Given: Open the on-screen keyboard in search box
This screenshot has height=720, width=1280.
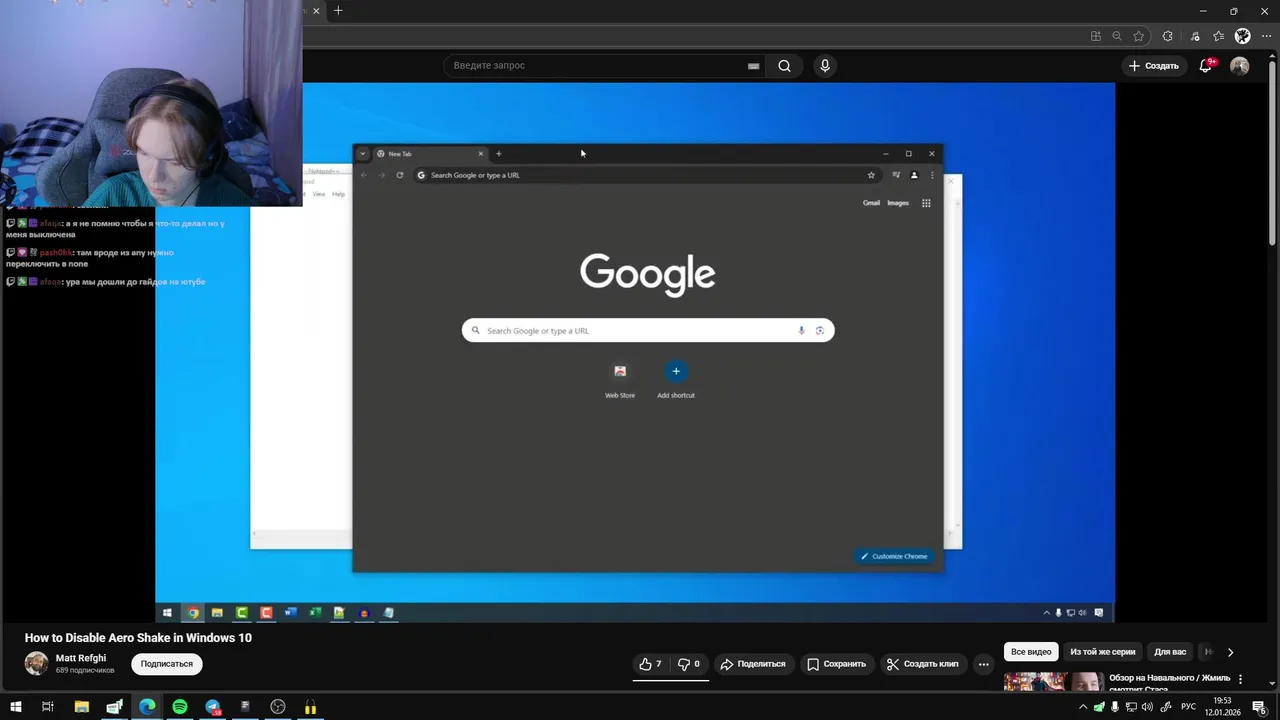Looking at the screenshot, I should click(x=753, y=66).
